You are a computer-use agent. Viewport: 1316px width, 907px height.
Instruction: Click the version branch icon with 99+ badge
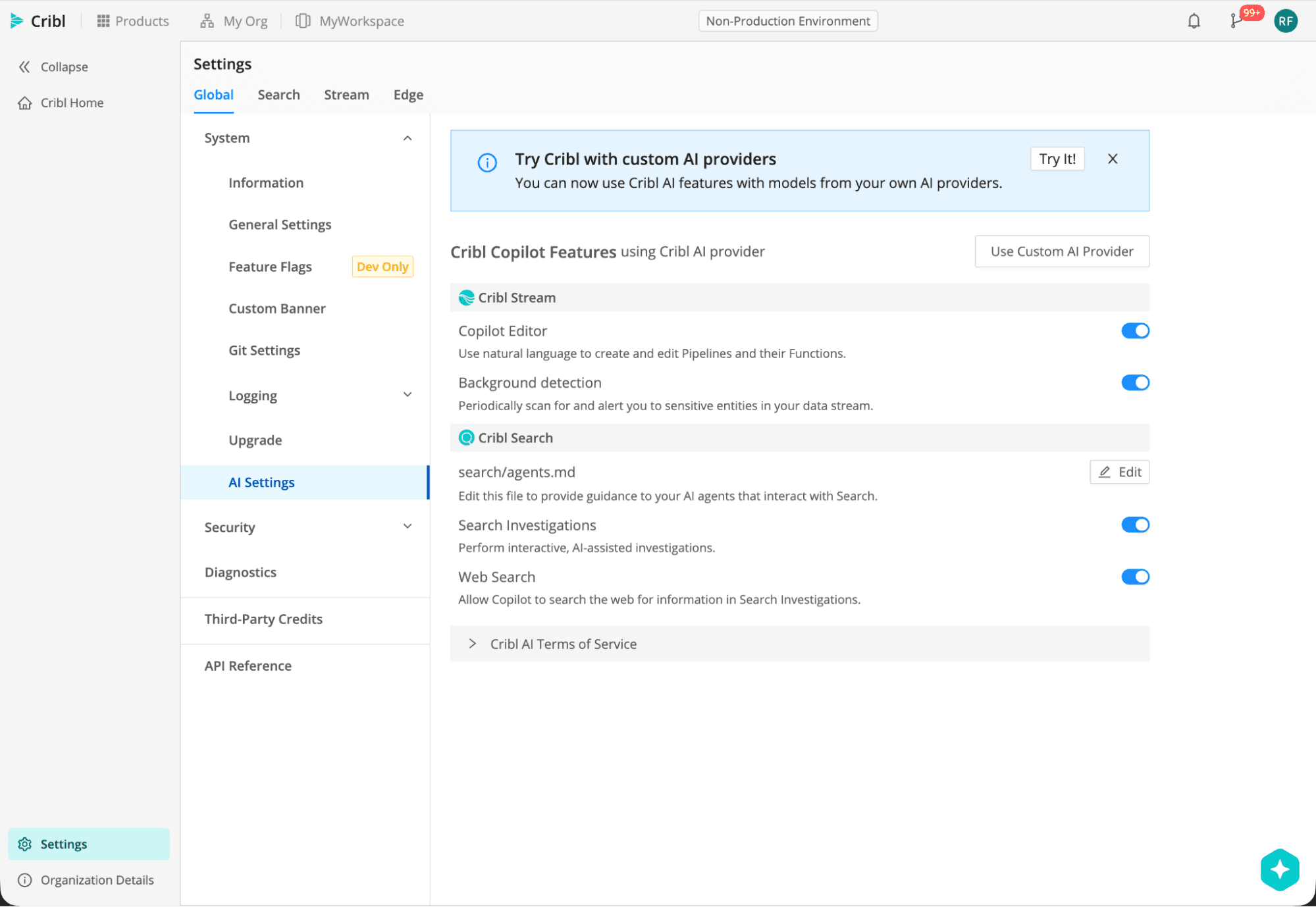point(1236,21)
